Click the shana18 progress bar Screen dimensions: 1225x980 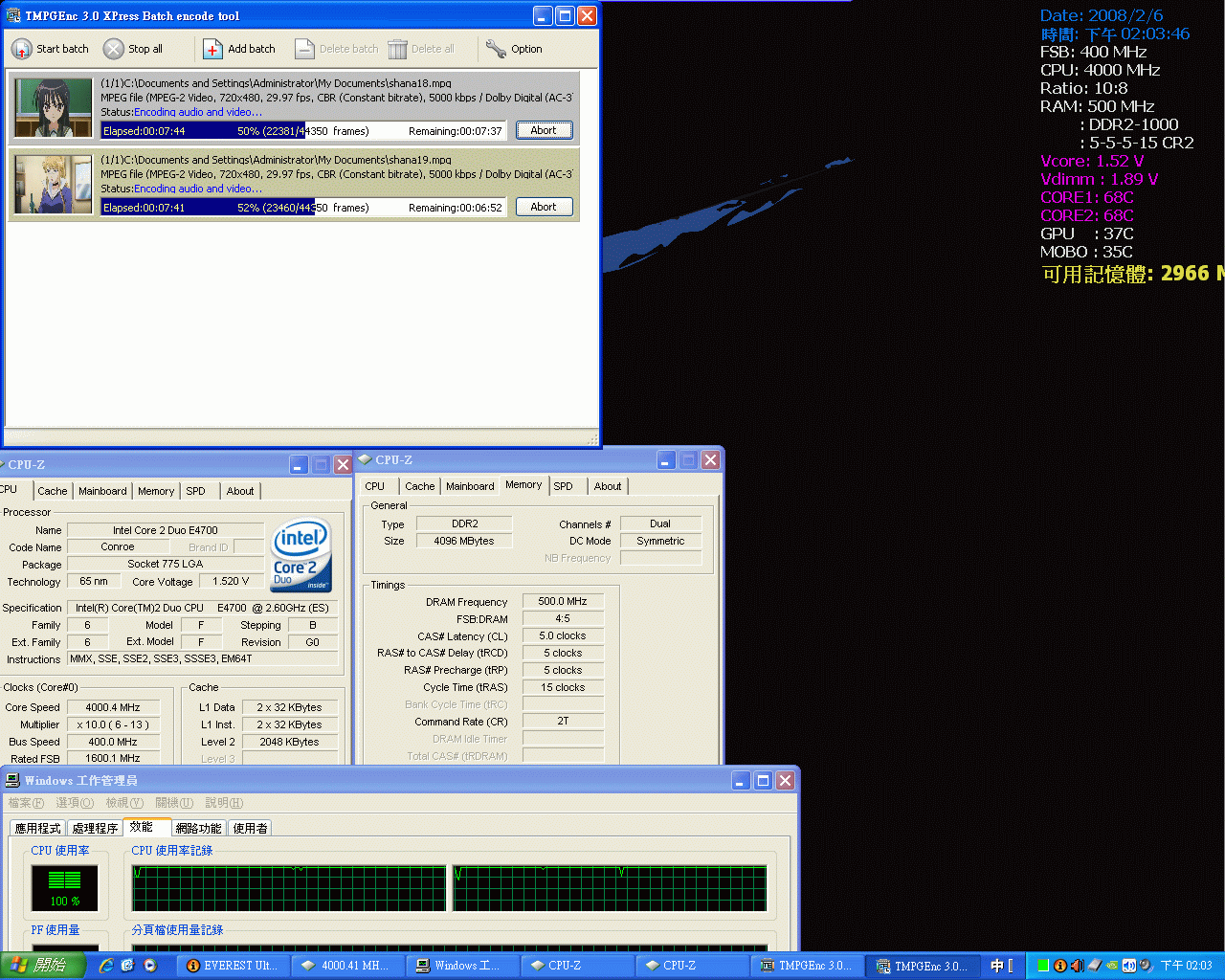(304, 130)
